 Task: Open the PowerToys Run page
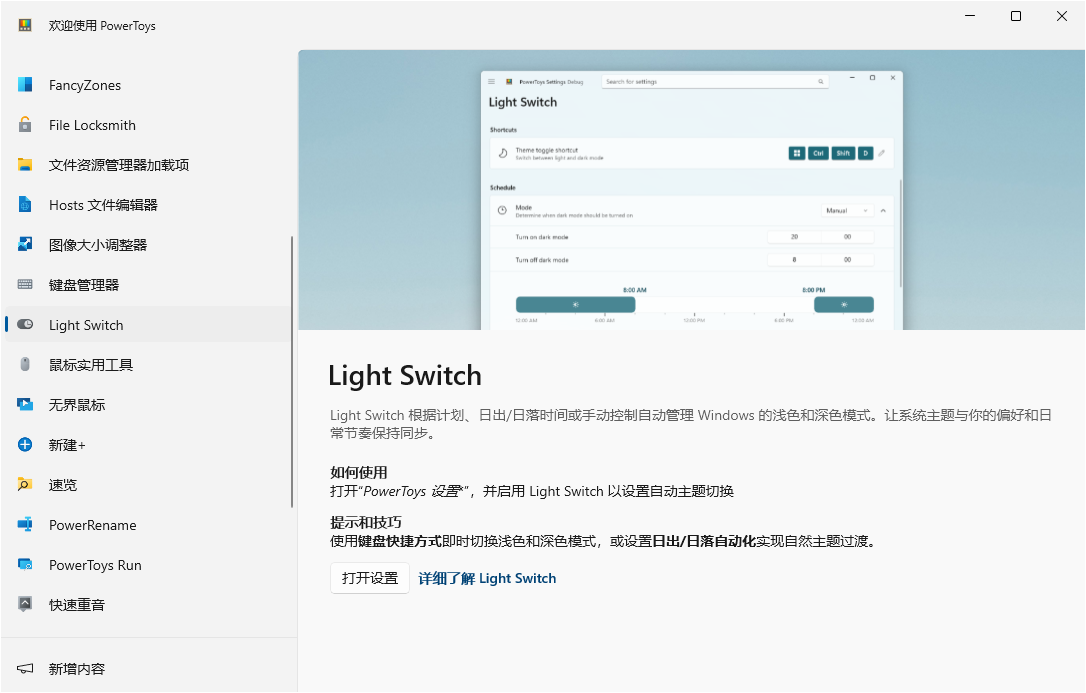click(x=96, y=565)
